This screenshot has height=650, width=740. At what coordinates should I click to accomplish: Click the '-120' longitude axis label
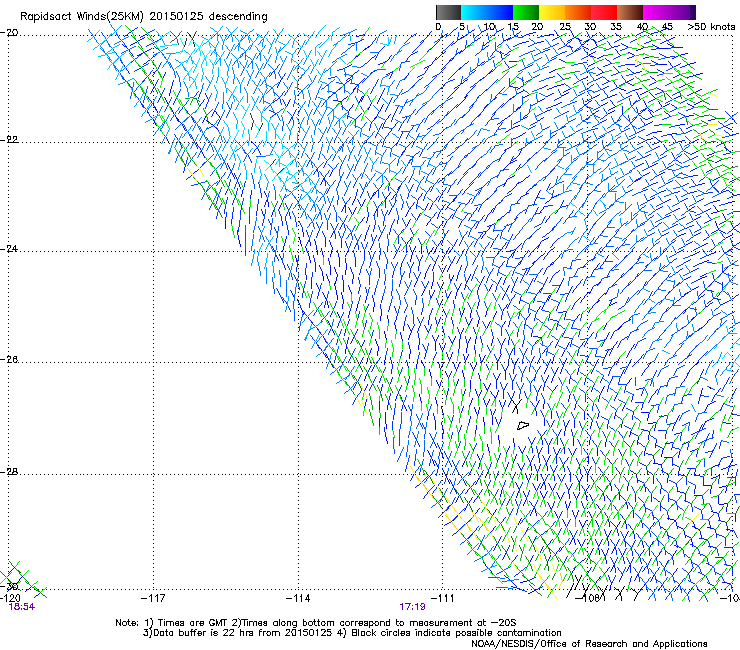point(10,599)
